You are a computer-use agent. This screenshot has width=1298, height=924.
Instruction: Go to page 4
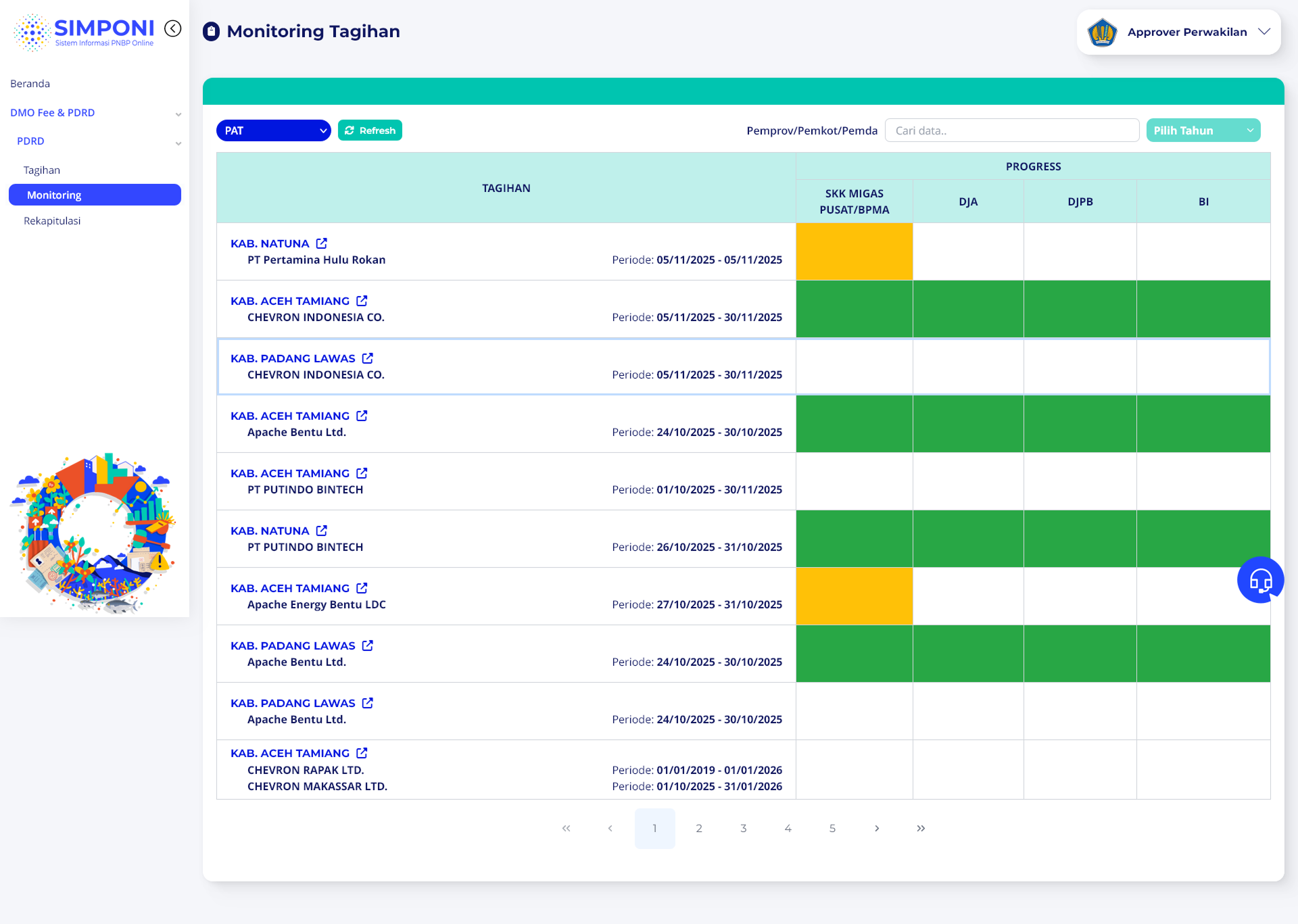pos(788,828)
